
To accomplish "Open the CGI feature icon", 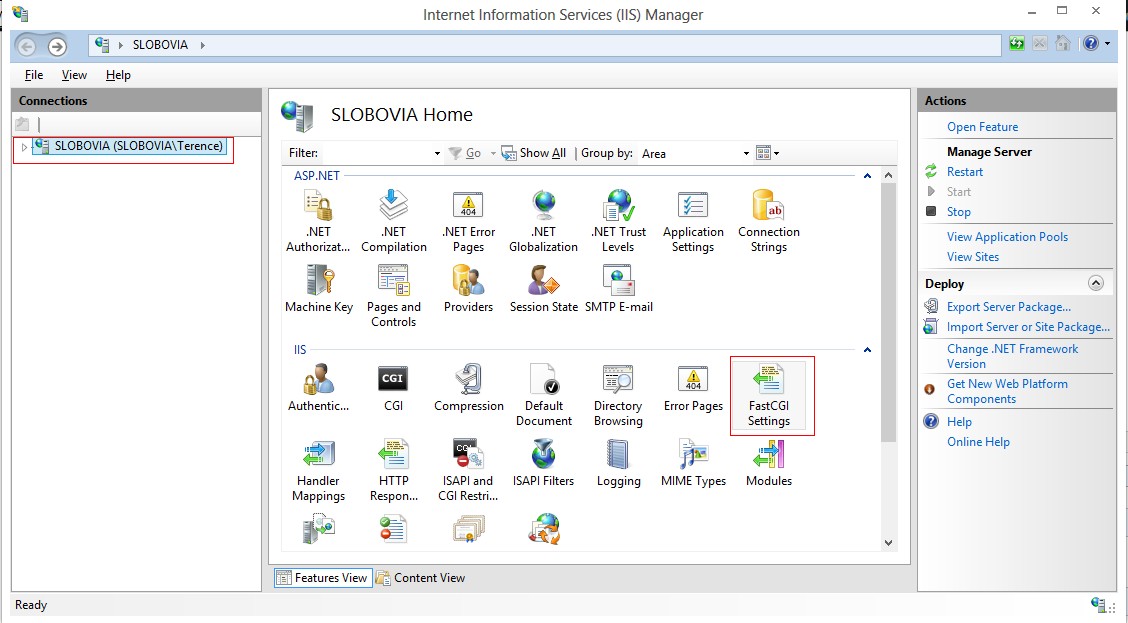I will point(394,388).
